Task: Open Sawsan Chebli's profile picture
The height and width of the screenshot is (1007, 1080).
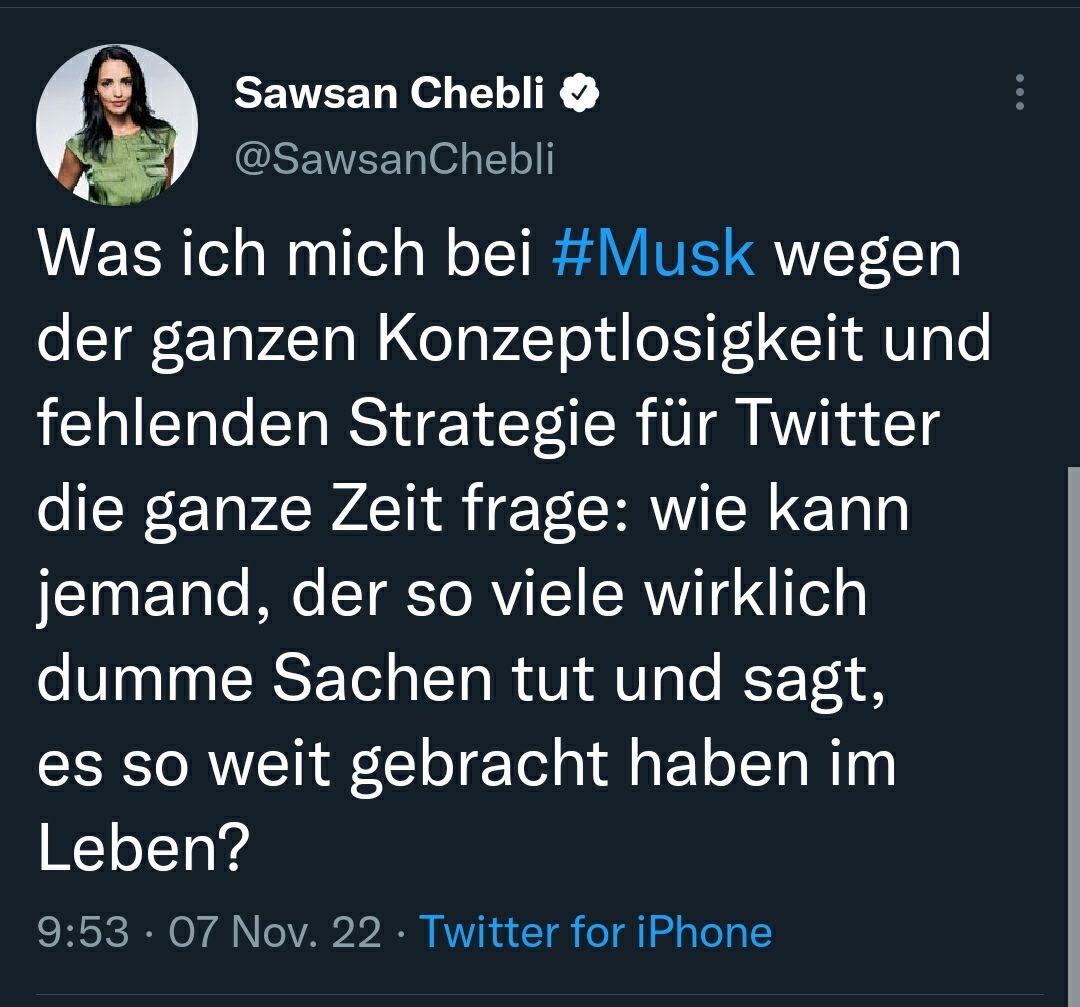Action: 117,125
